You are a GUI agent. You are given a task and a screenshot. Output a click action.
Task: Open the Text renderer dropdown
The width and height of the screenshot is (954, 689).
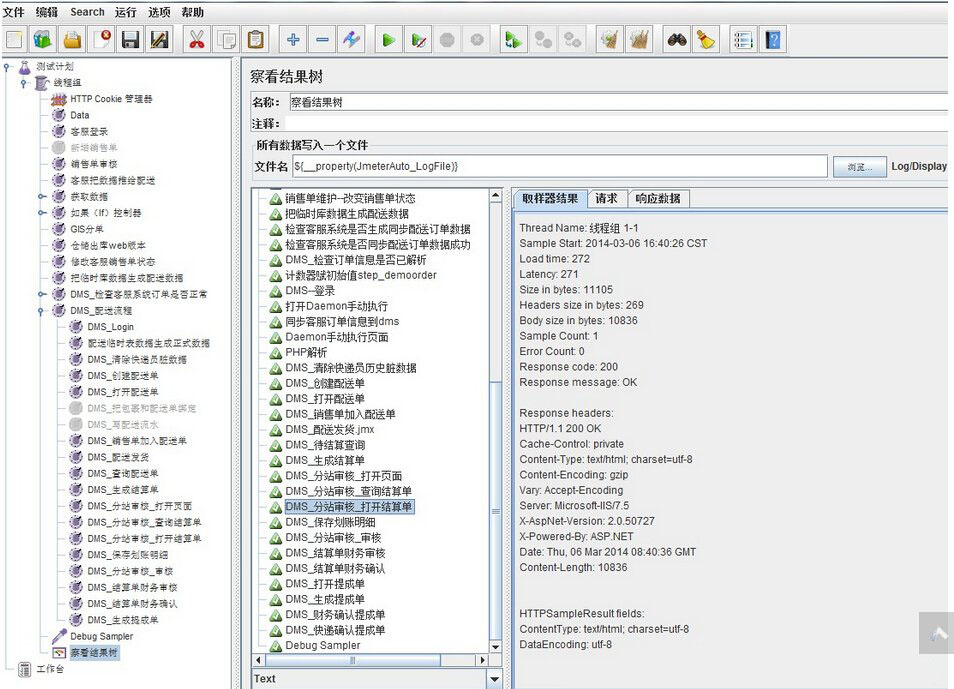click(x=494, y=678)
